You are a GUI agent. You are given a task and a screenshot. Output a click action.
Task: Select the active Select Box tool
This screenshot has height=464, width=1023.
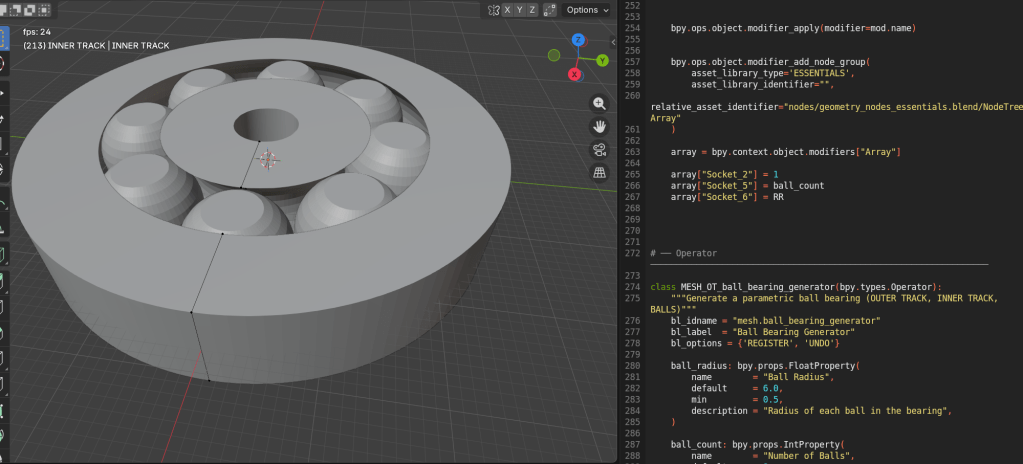(3, 38)
